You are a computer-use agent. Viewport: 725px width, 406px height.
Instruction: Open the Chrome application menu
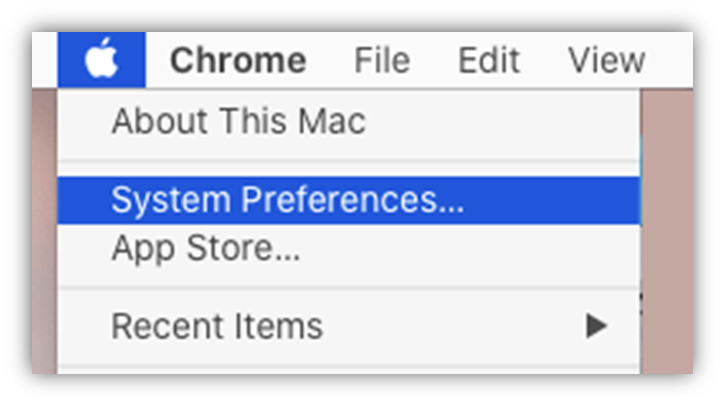238,60
